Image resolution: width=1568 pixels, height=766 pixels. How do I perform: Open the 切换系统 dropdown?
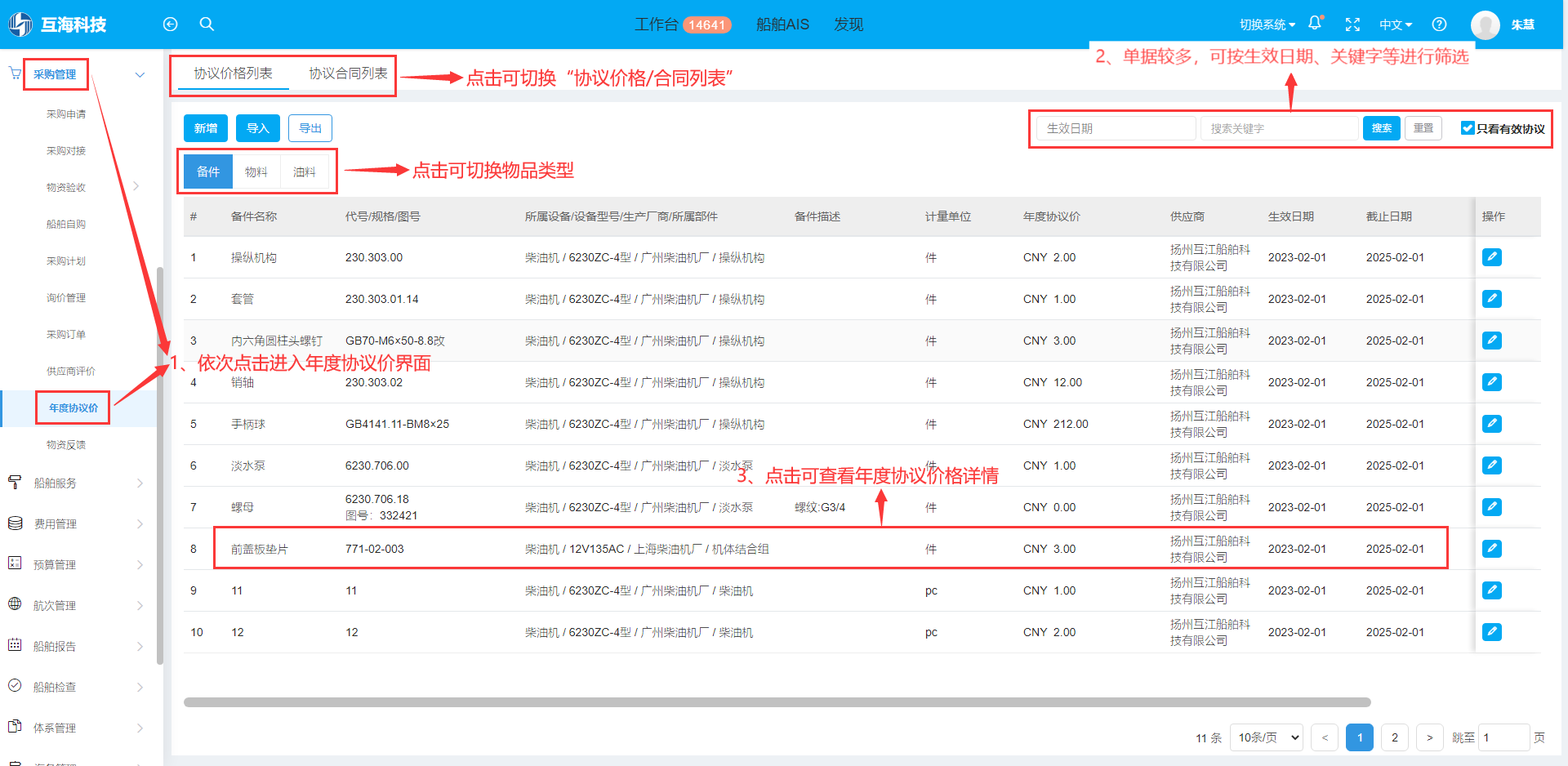pyautogui.click(x=1267, y=24)
